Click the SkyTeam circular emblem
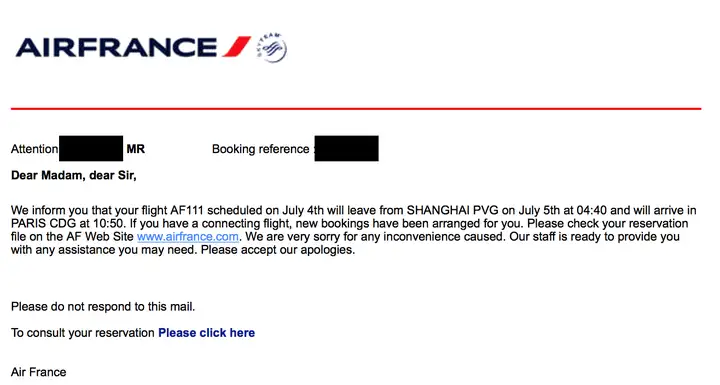This screenshot has width=720, height=385. pyautogui.click(x=272, y=47)
